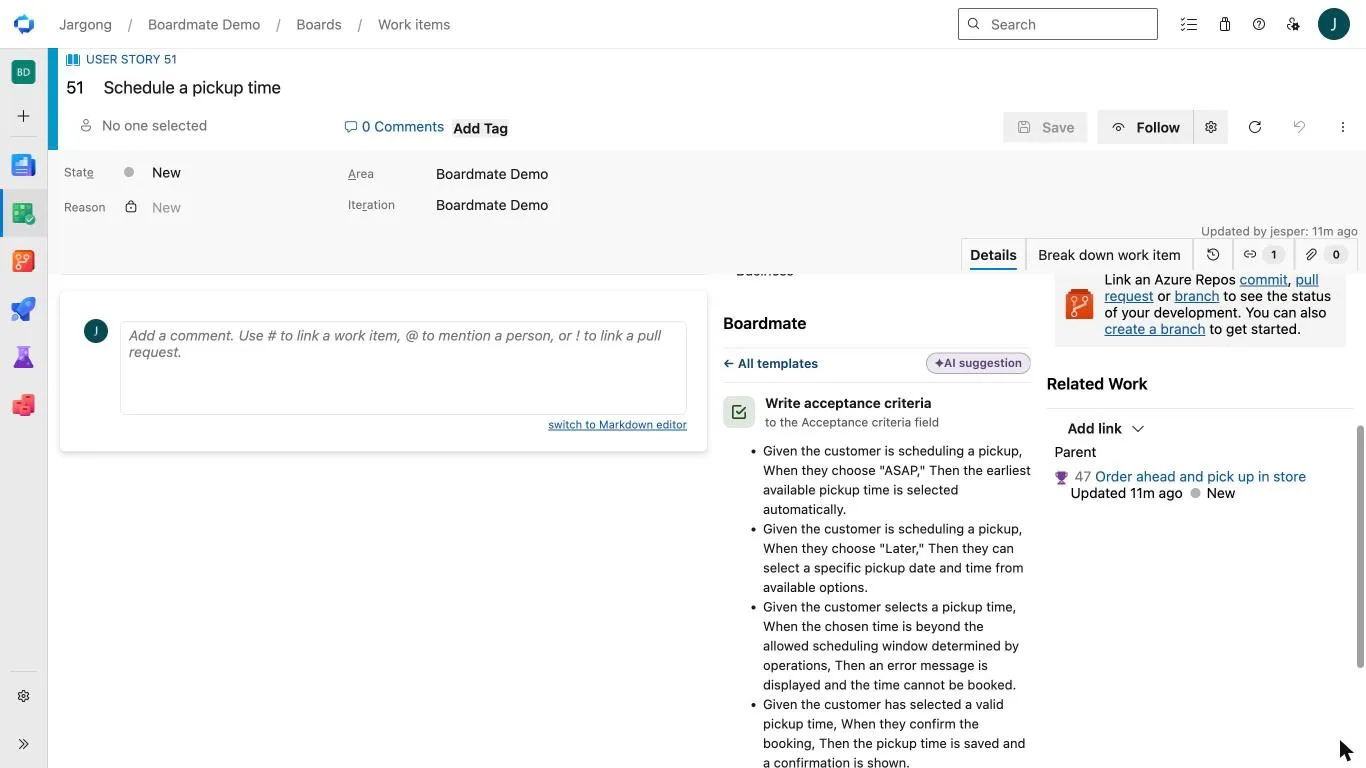Expand the left navigation sidebar
1366x768 pixels.
tap(23, 744)
